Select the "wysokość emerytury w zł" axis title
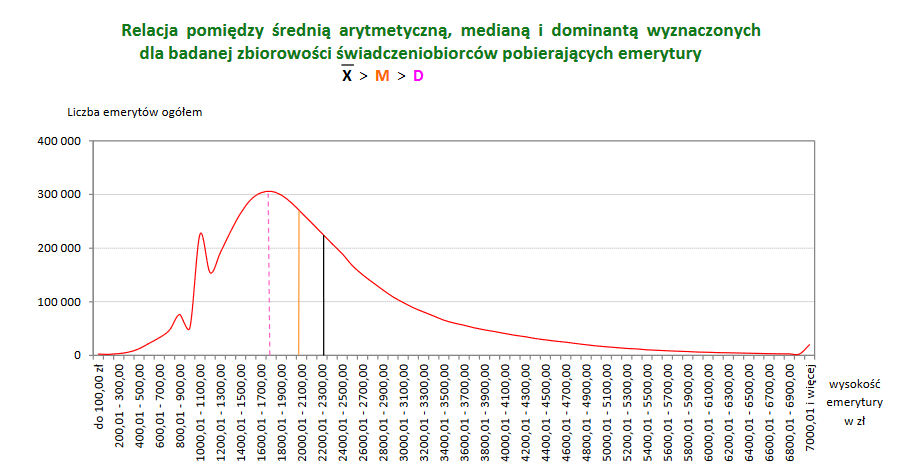This screenshot has height=474, width=906. click(855, 402)
